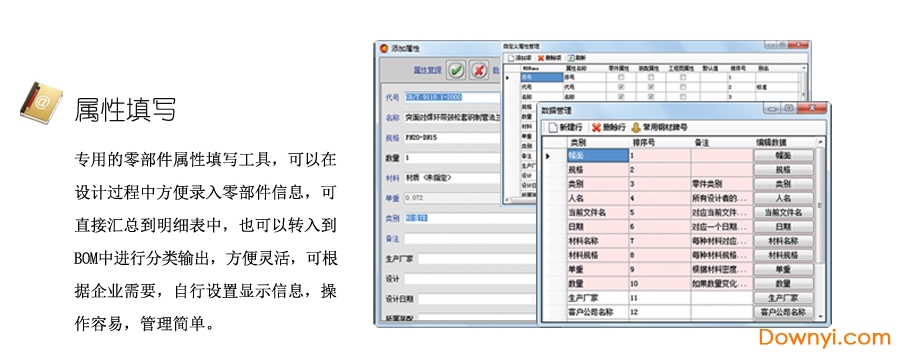This screenshot has width=907, height=361.
Task: Click the 材料规格 edit-data button
Action: pyautogui.click(x=783, y=255)
